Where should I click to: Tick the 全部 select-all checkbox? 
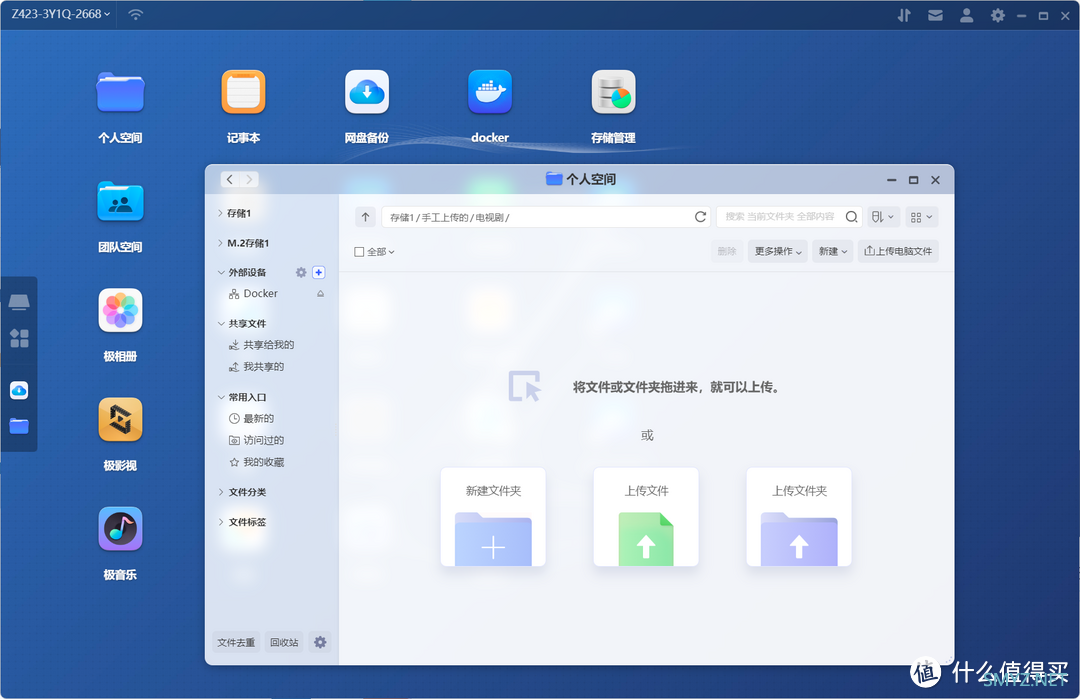tap(359, 252)
